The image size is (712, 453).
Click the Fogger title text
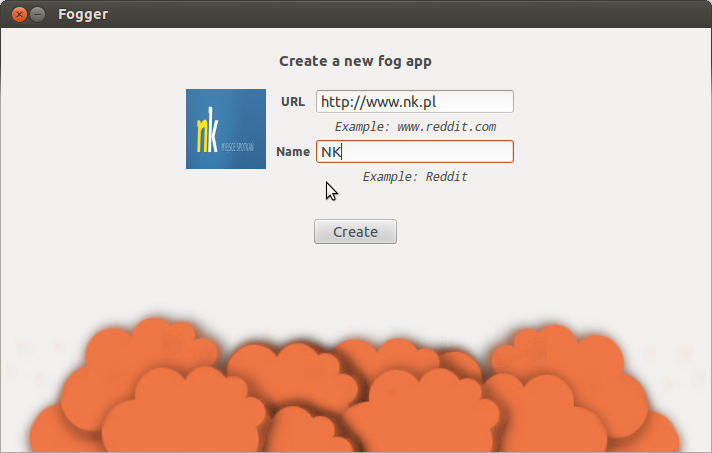click(83, 15)
